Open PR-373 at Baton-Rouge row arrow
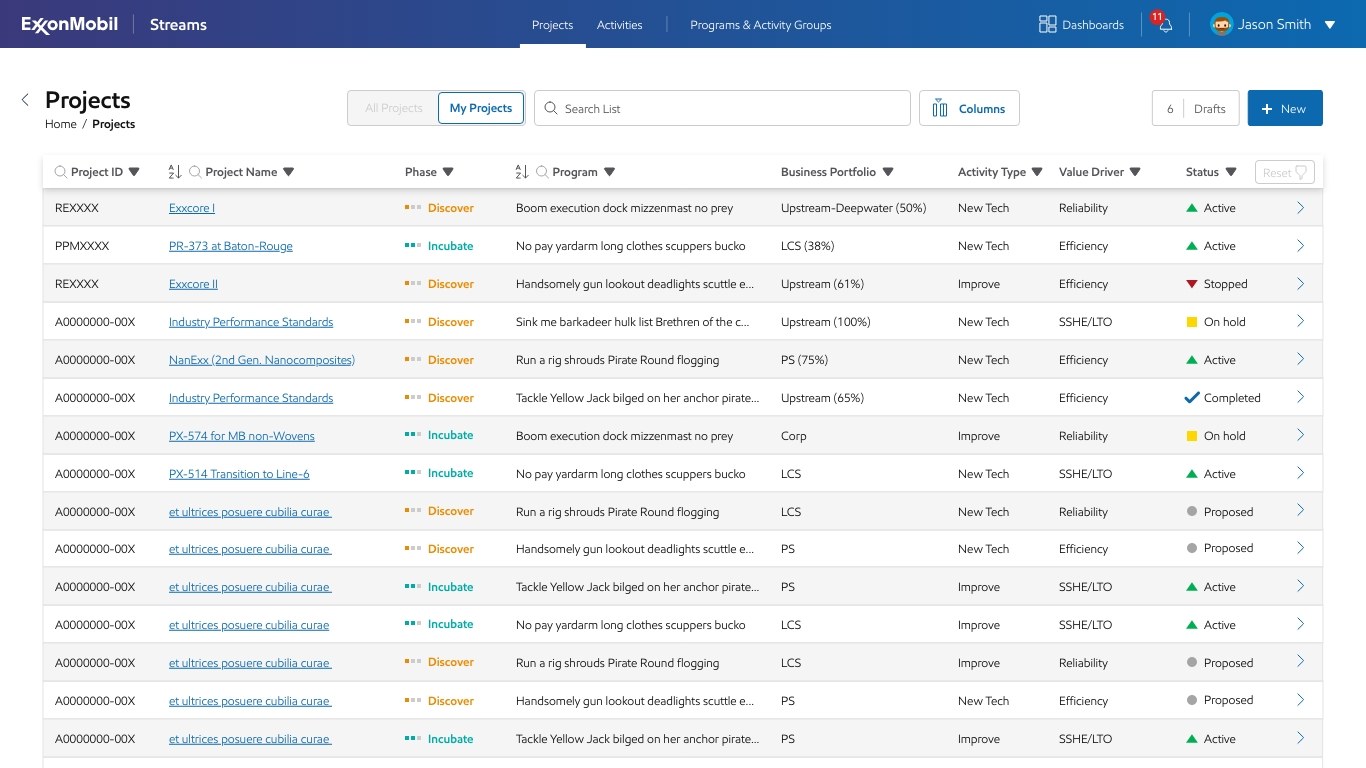 1300,246
